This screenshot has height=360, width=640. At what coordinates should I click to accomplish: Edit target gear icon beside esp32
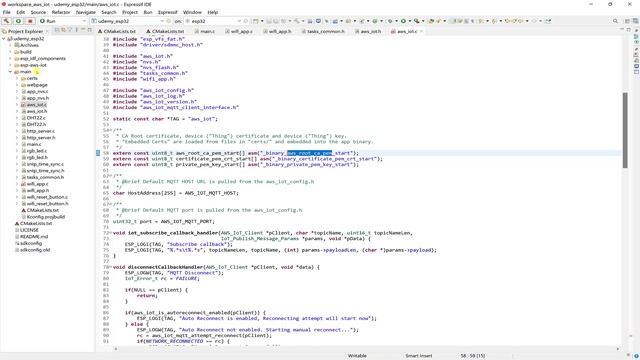coord(245,21)
